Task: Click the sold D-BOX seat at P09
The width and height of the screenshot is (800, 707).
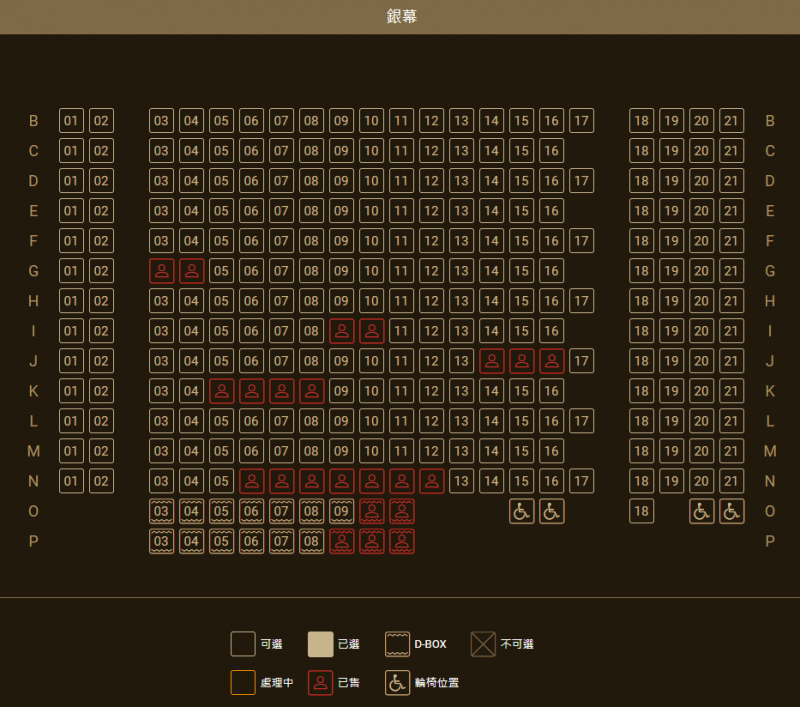Action: coord(341,541)
